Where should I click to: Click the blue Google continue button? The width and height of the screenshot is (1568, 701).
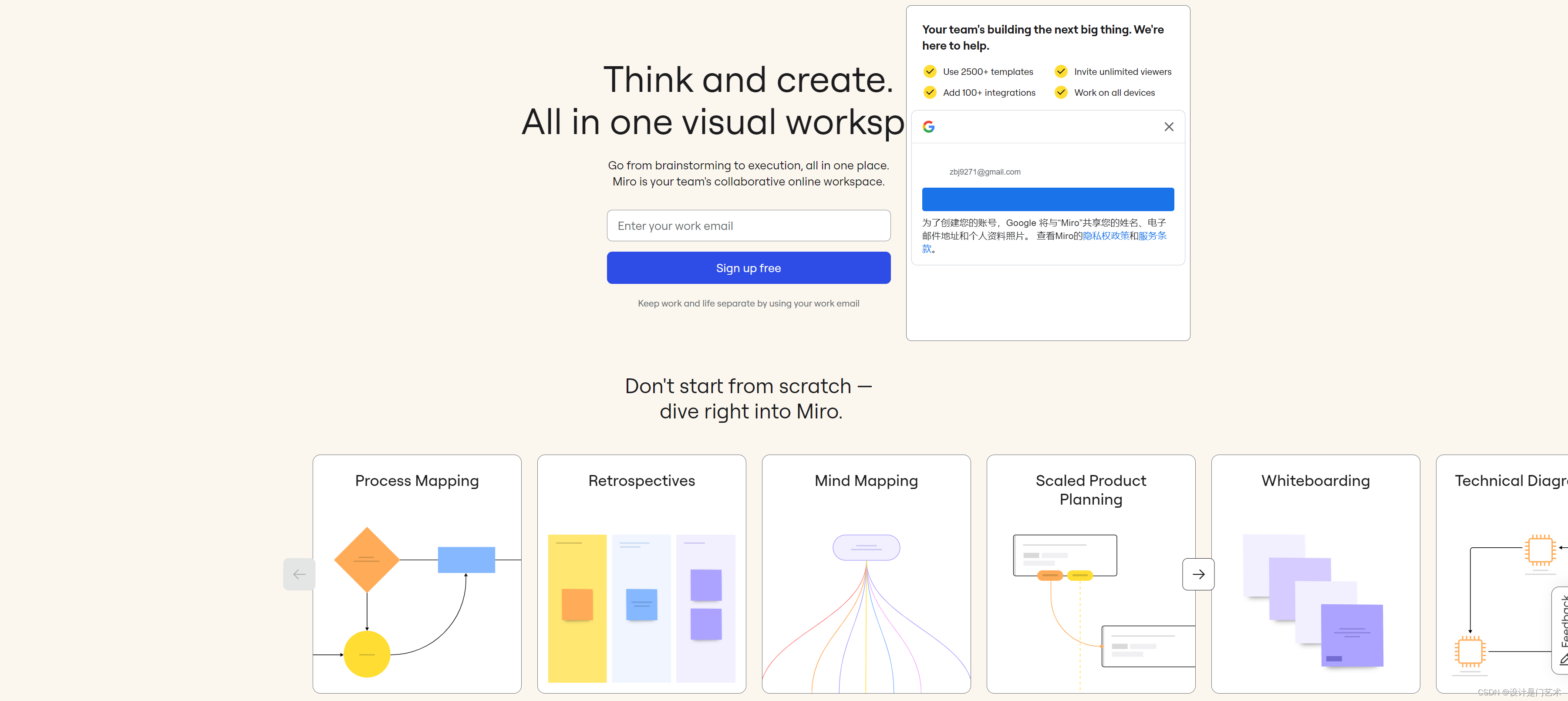pos(1048,199)
